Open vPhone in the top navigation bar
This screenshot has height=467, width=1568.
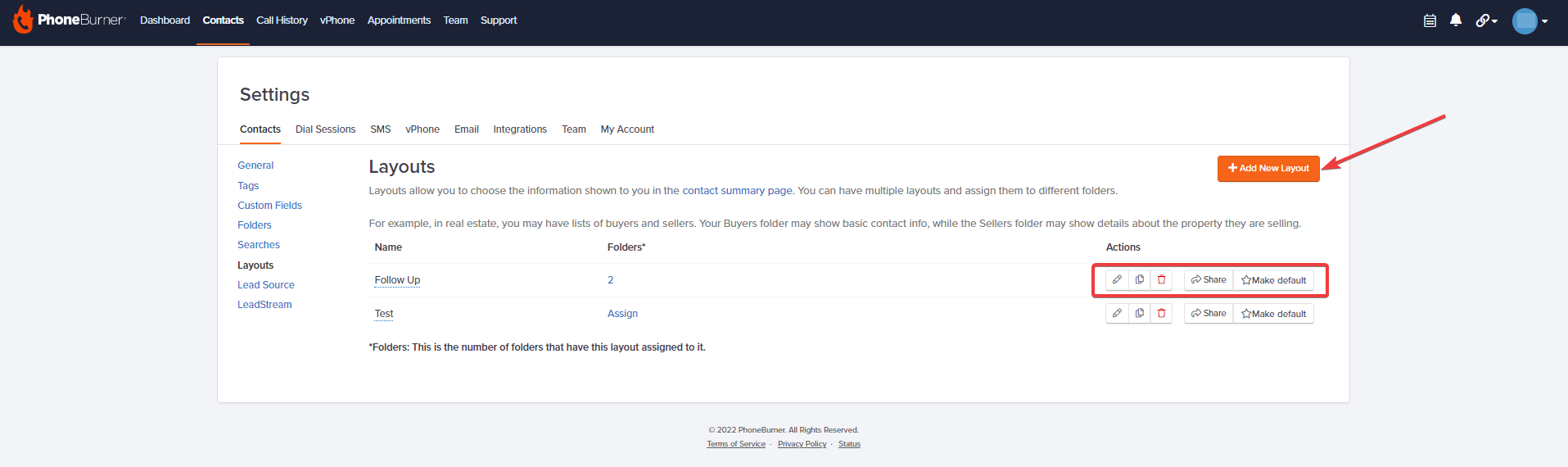tap(337, 20)
